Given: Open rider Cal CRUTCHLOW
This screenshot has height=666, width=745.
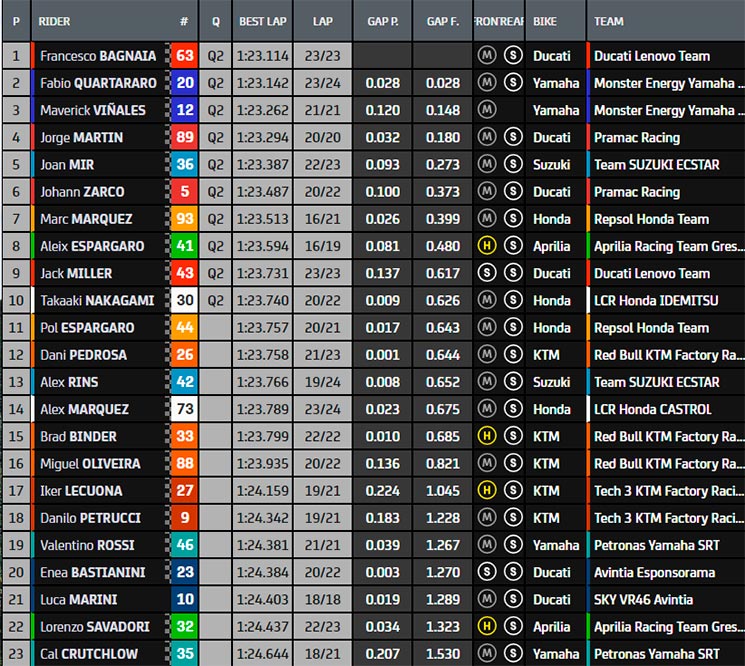Looking at the screenshot, I should (89, 654).
